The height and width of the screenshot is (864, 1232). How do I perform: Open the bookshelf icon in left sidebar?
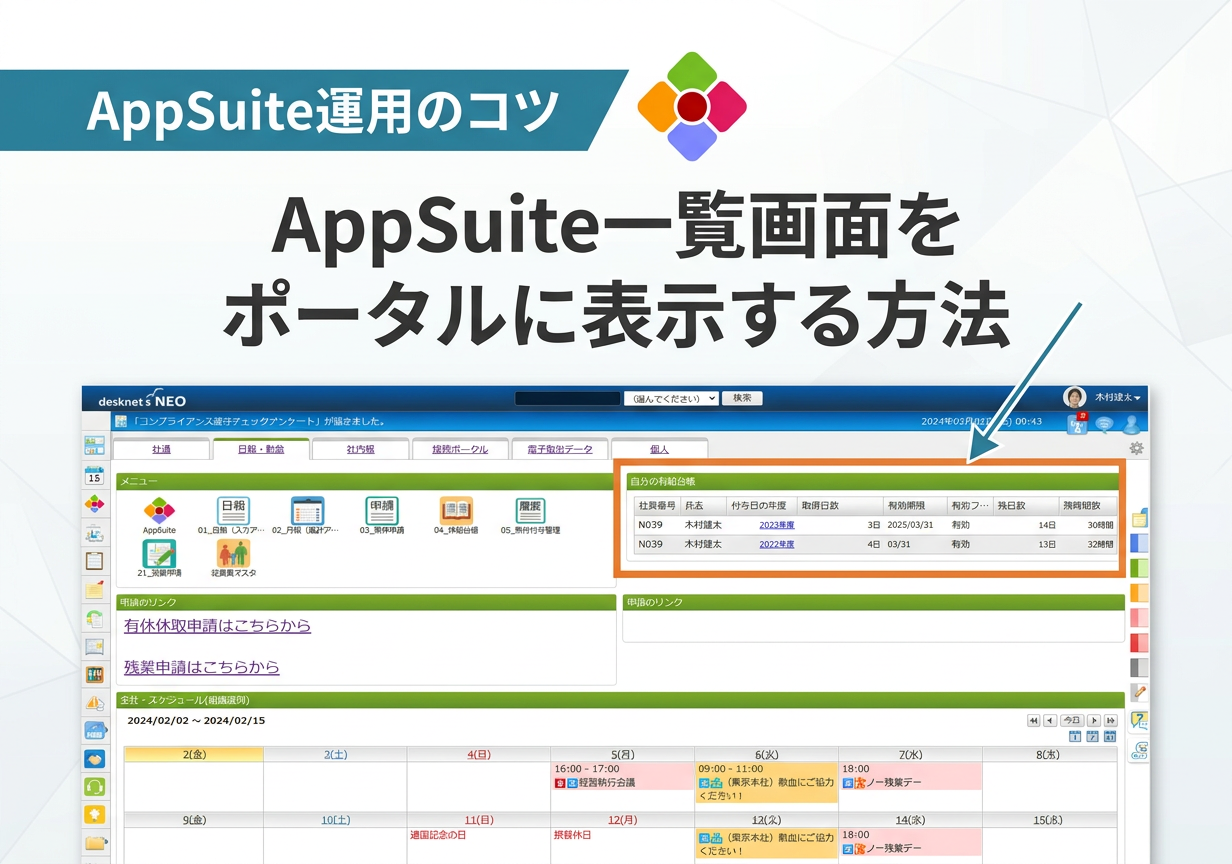tap(94, 675)
